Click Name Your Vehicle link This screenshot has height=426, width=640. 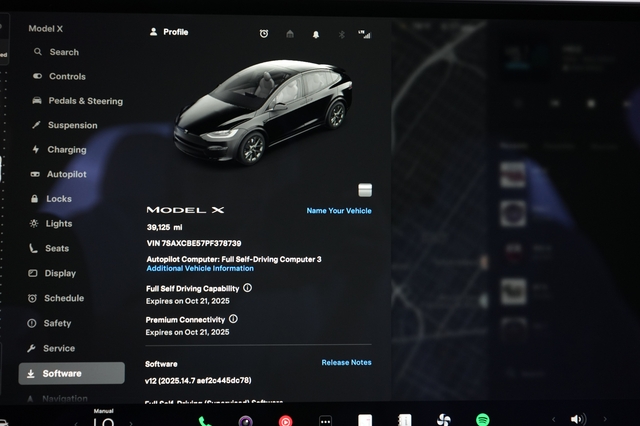(x=339, y=211)
